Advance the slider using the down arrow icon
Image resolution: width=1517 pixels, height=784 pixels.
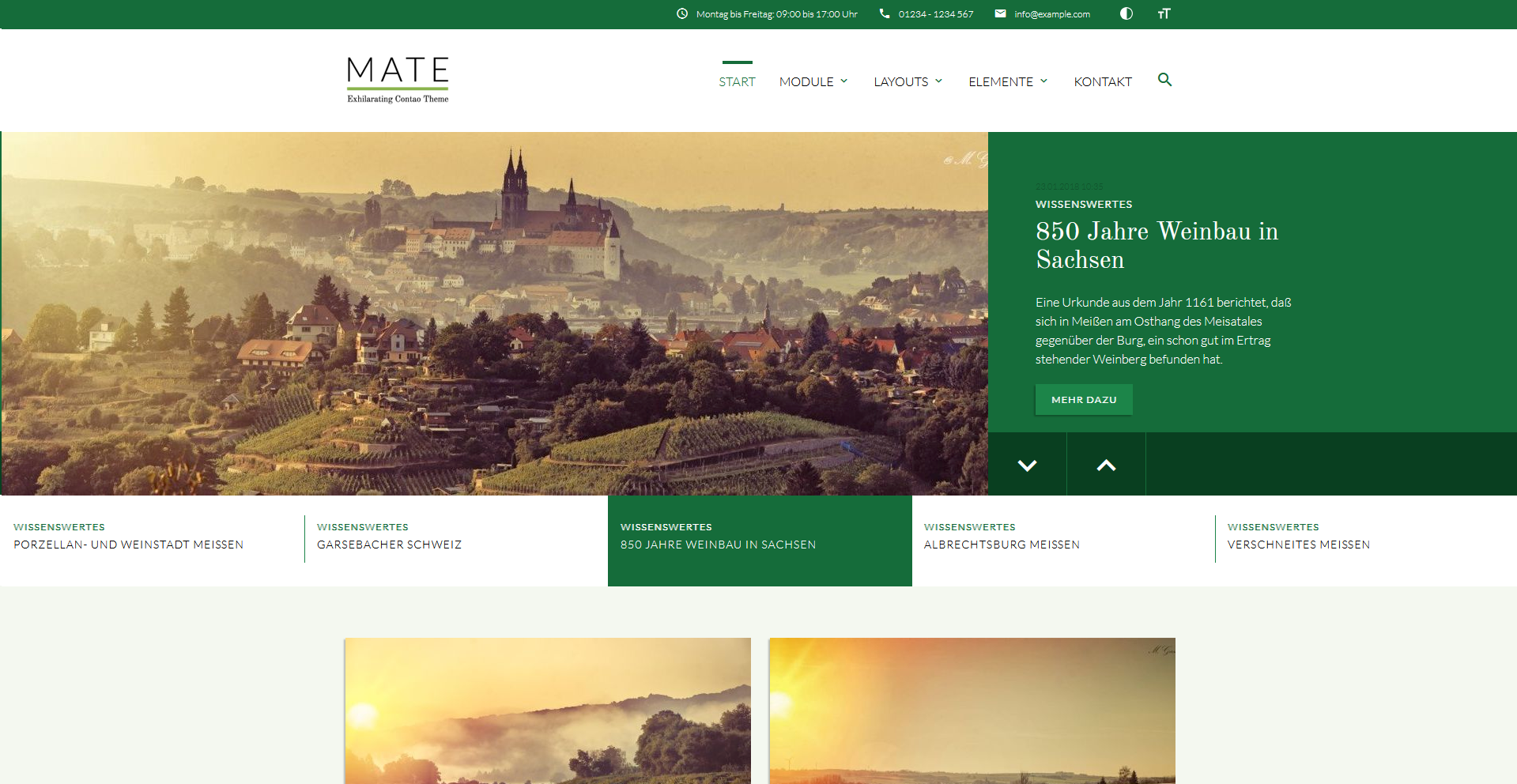[1027, 464]
